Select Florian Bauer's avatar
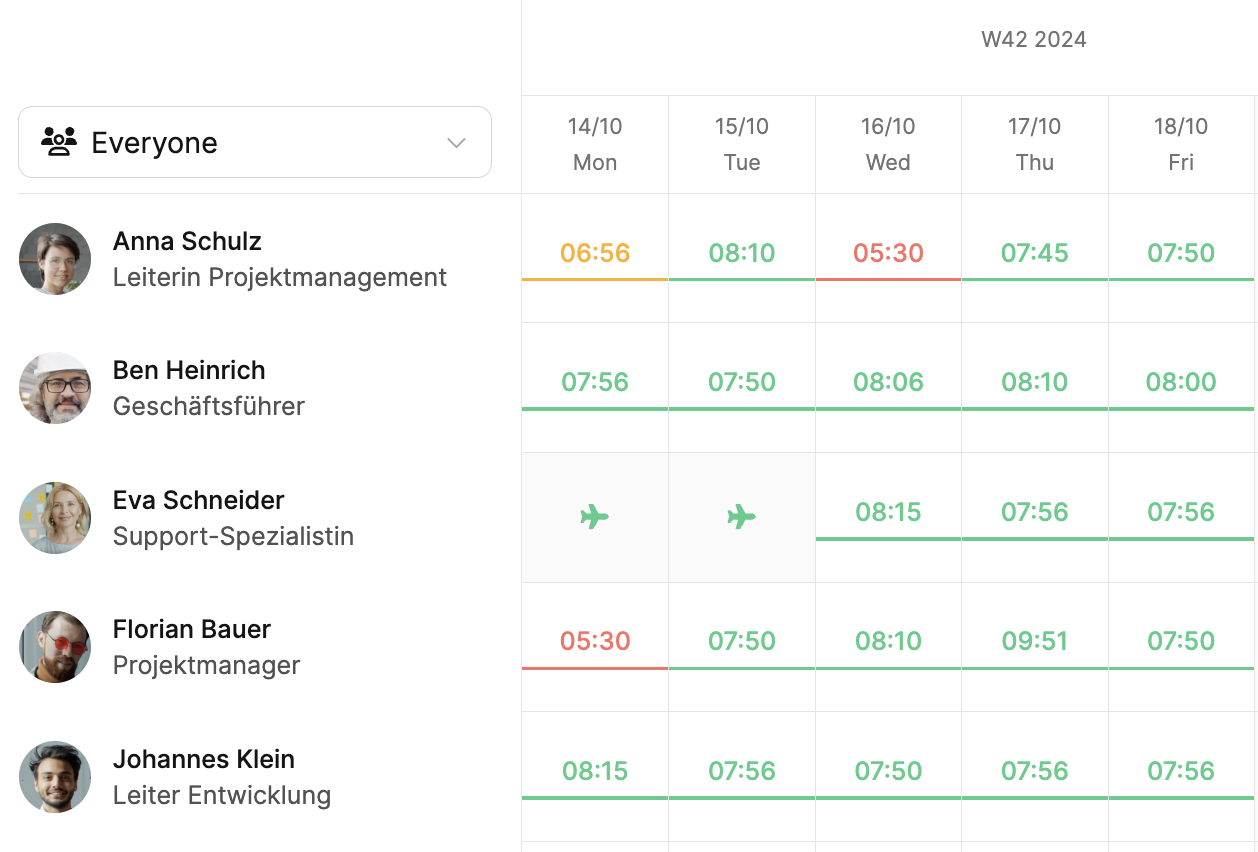This screenshot has width=1258, height=852. 55,647
